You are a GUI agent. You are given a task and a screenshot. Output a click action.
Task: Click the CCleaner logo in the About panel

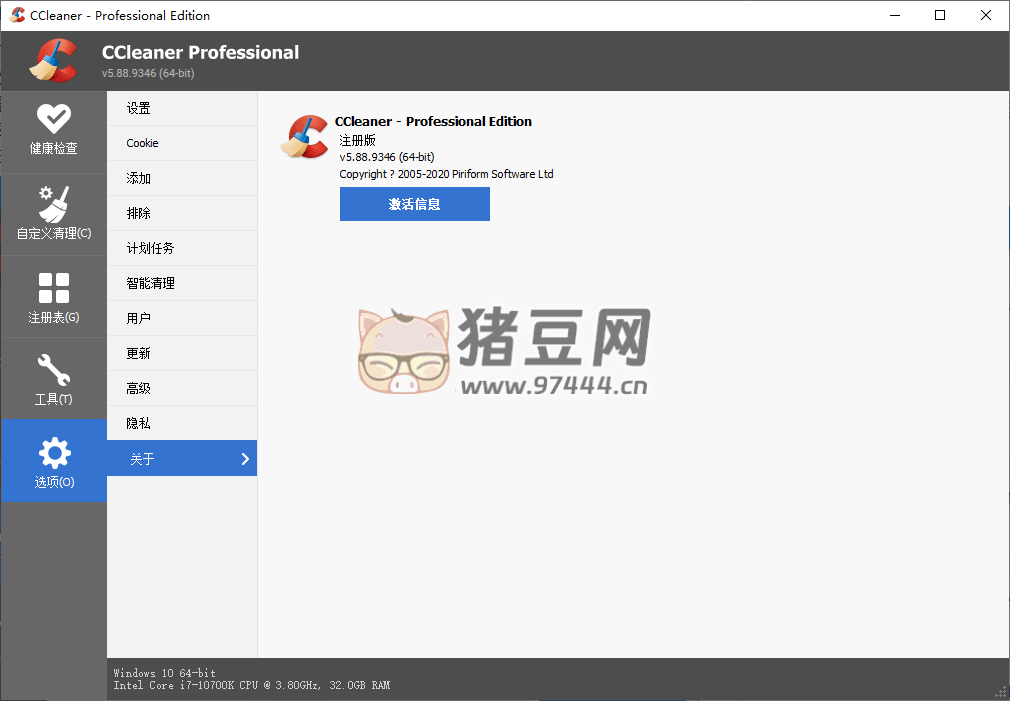tap(305, 138)
